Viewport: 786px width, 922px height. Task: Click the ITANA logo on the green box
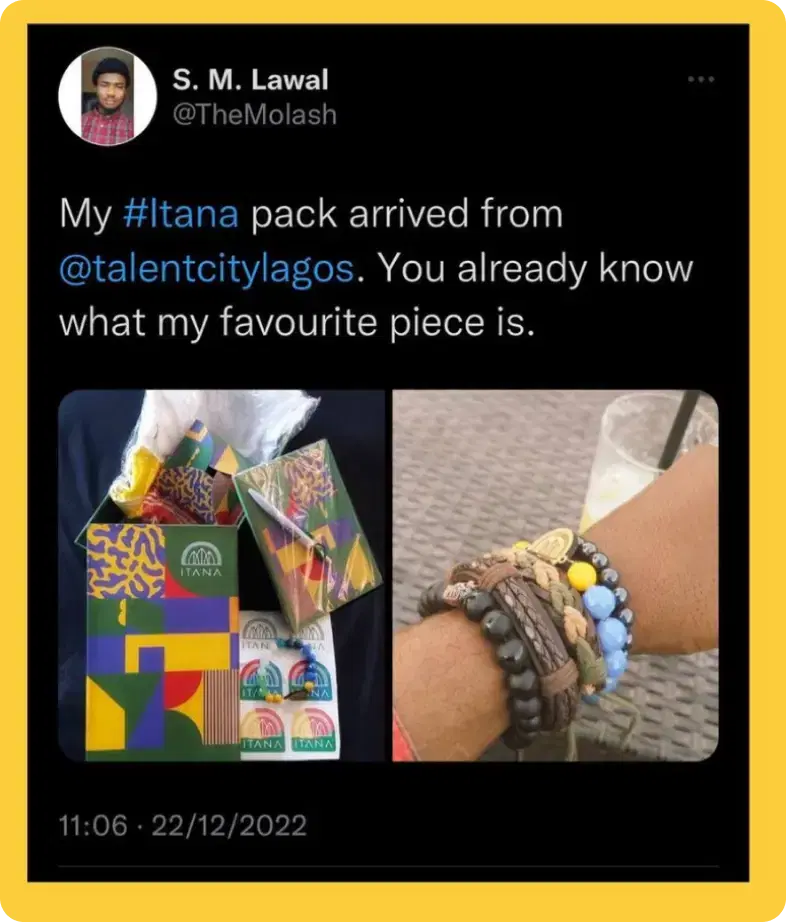click(201, 559)
